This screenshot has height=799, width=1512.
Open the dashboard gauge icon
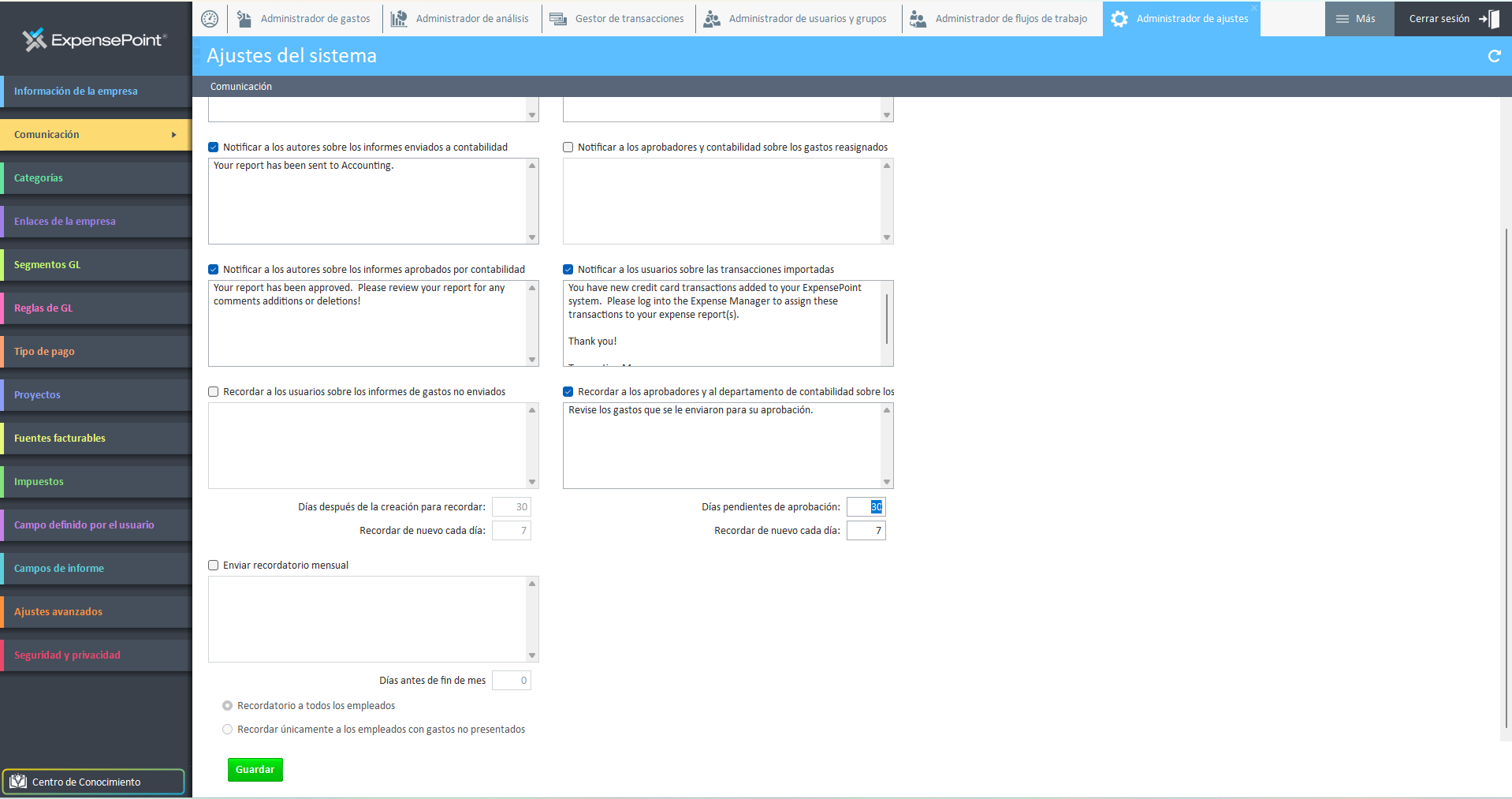210,19
